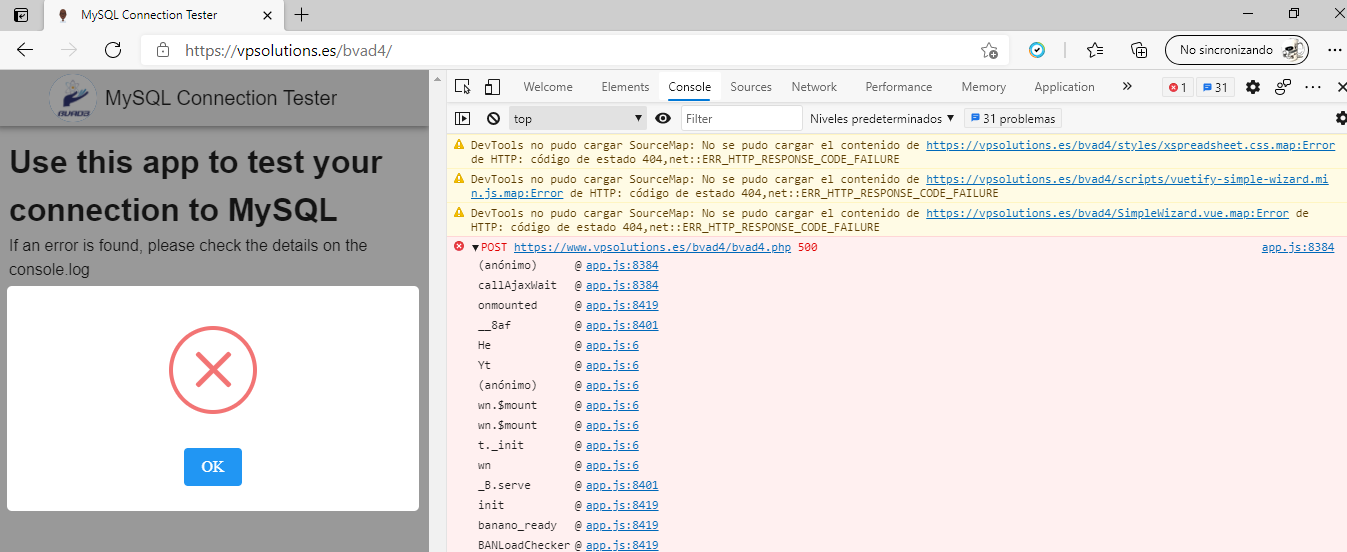Open DevTools settings gear
Viewport: 1347px width, 552px height.
click(1253, 87)
